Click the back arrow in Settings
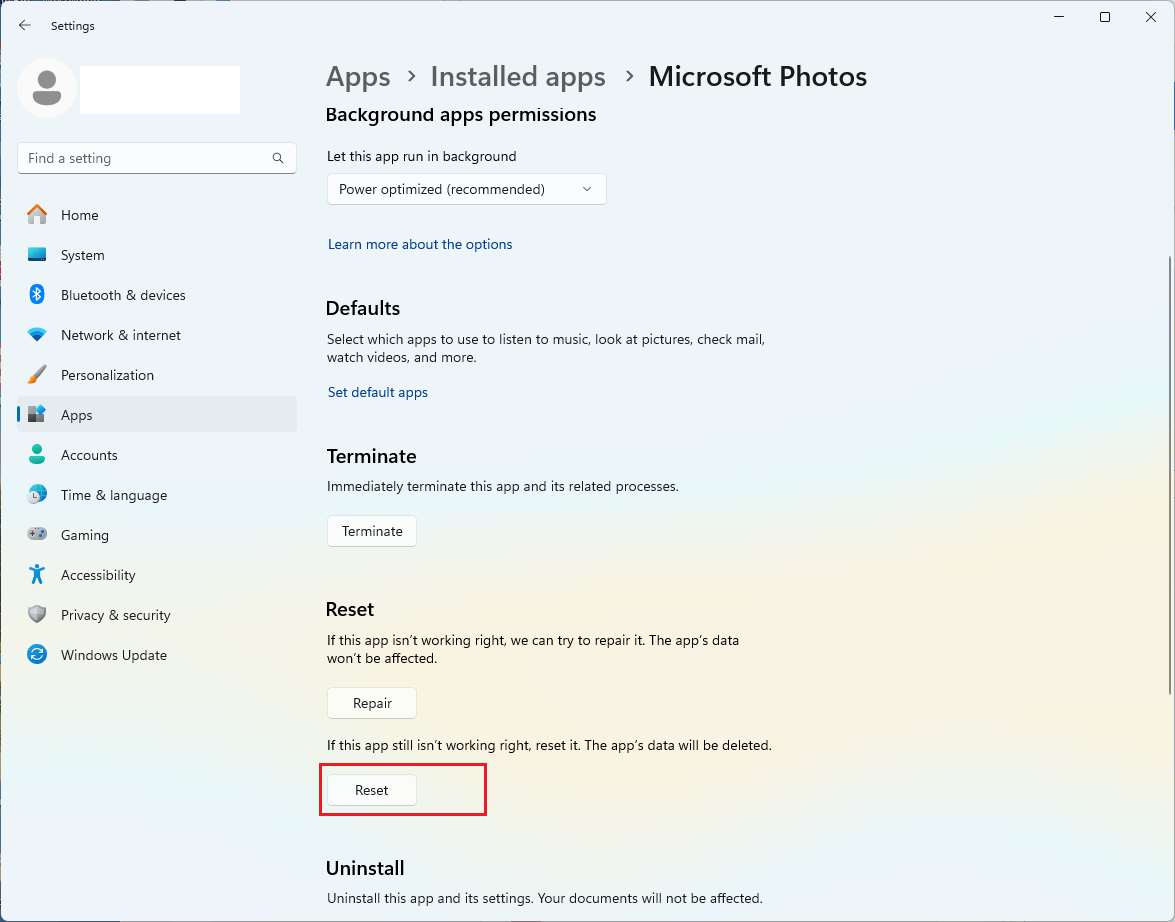Screen dimensions: 1175x922 click(x=25, y=25)
